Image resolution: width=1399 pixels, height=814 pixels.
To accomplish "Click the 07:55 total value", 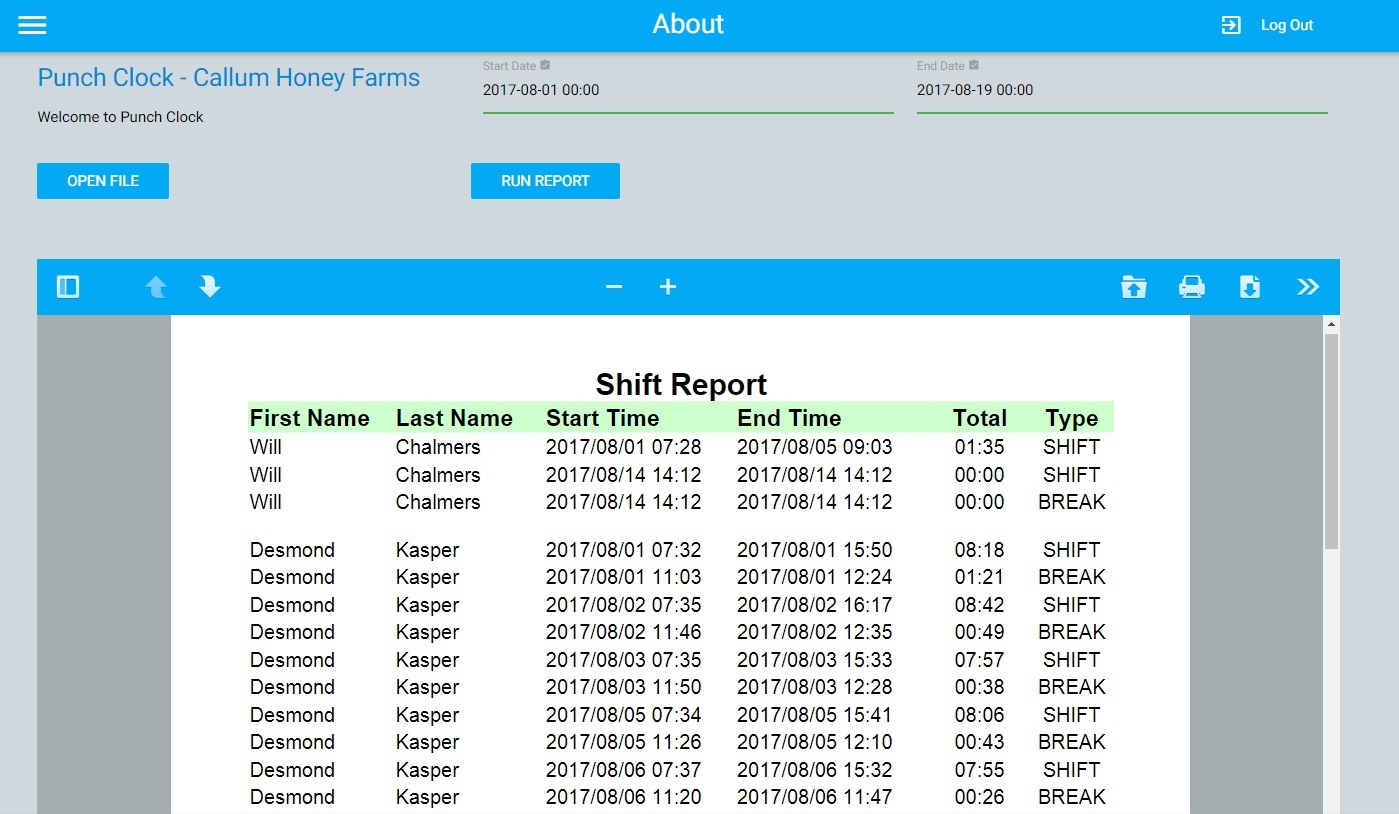I will (x=980, y=770).
